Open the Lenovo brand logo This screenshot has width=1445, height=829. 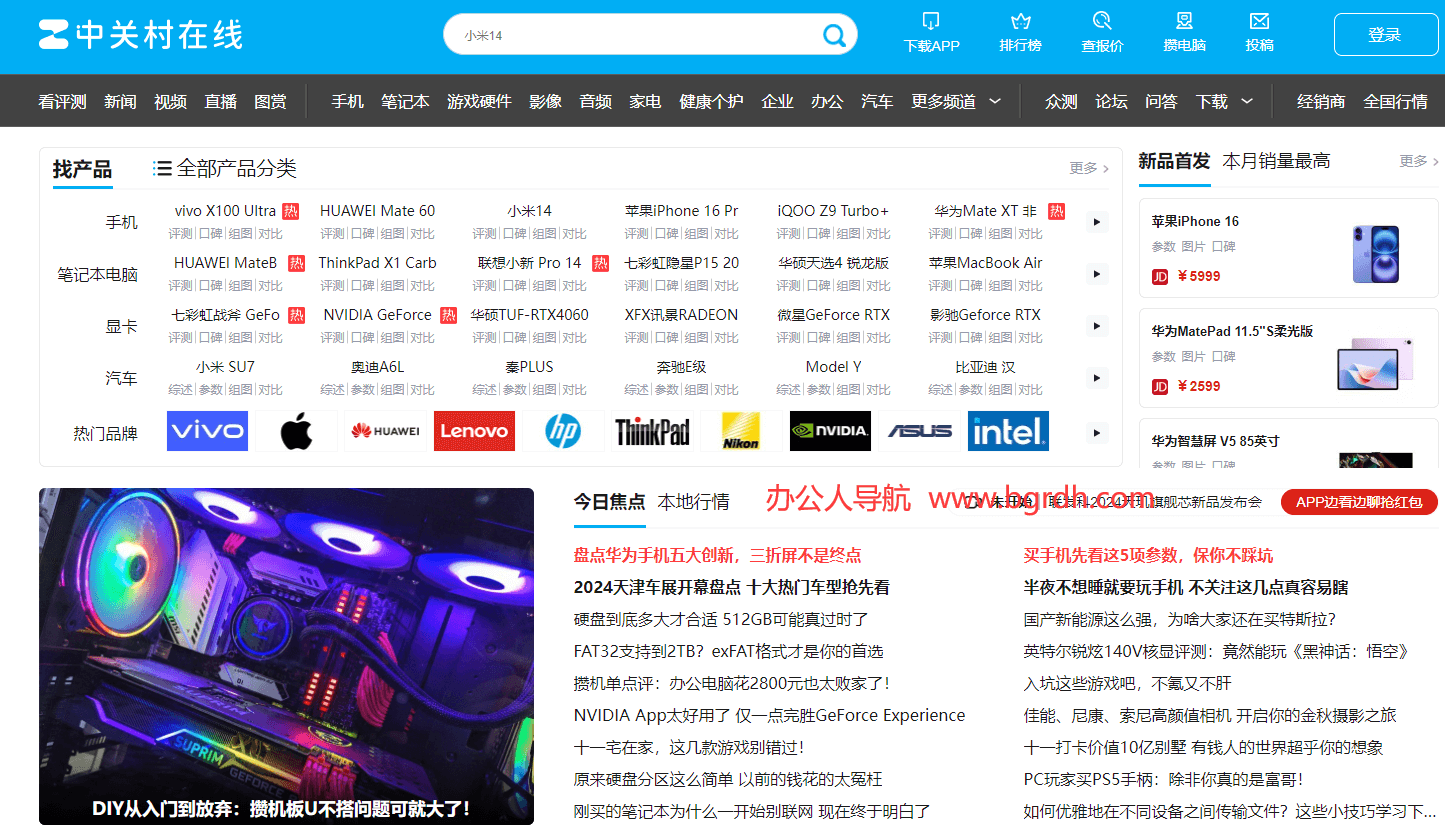pos(474,431)
